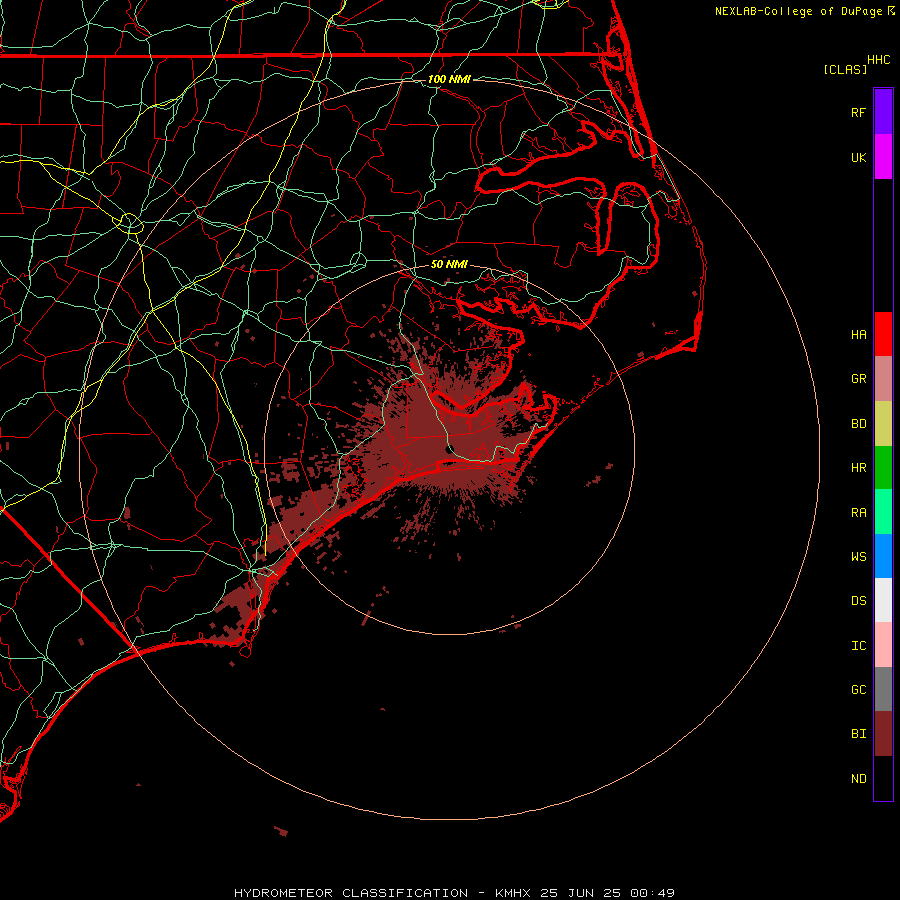
Task: Click the GR legend color swatch
Action: tap(883, 379)
